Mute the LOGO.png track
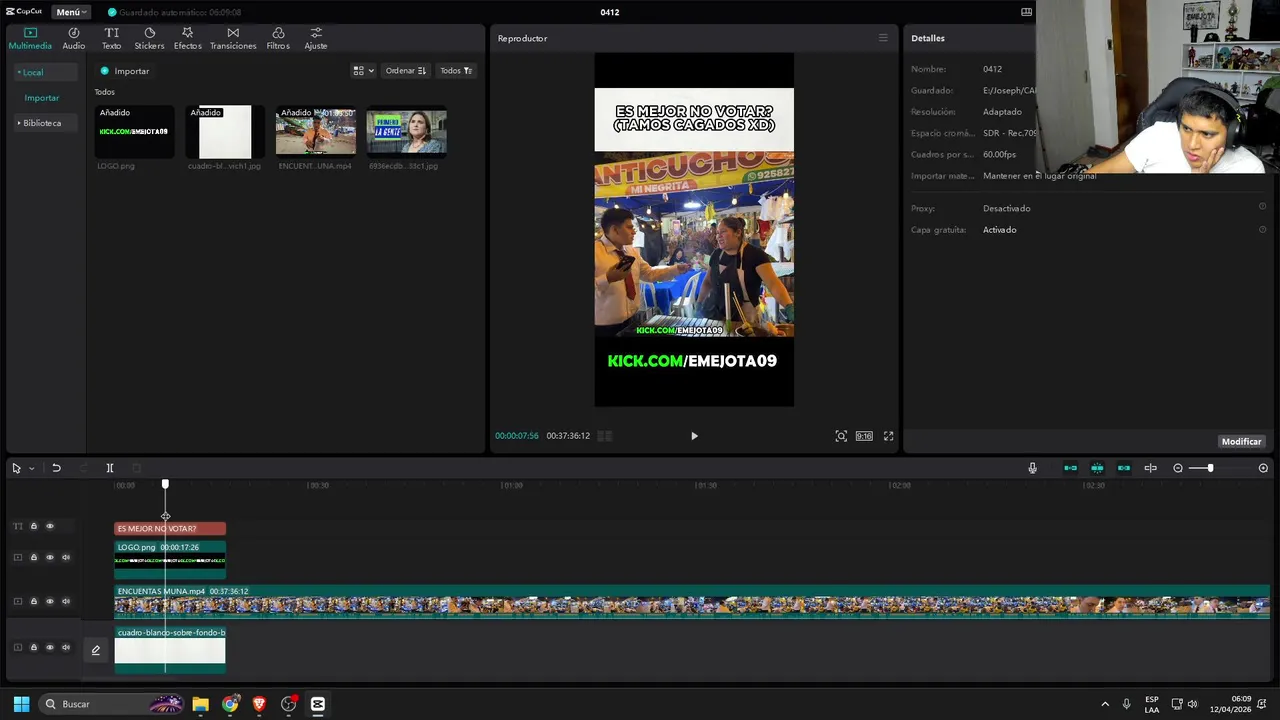 point(66,557)
